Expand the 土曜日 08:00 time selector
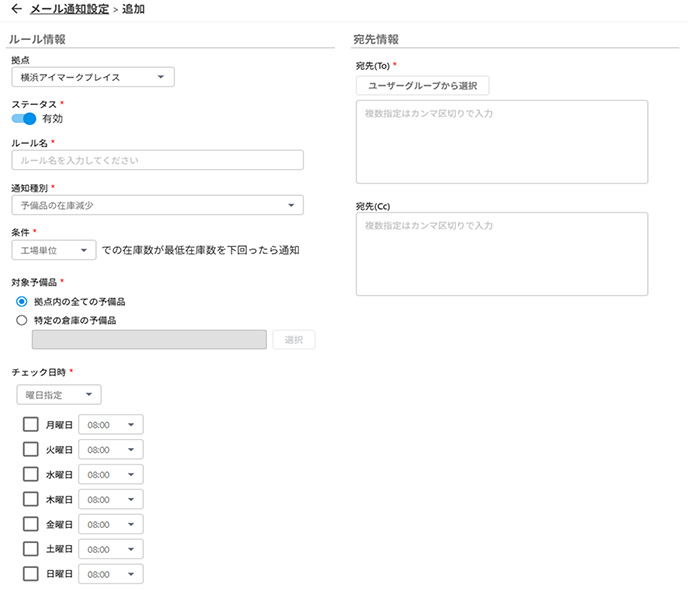Screen dimensions: 690x610 point(111,549)
